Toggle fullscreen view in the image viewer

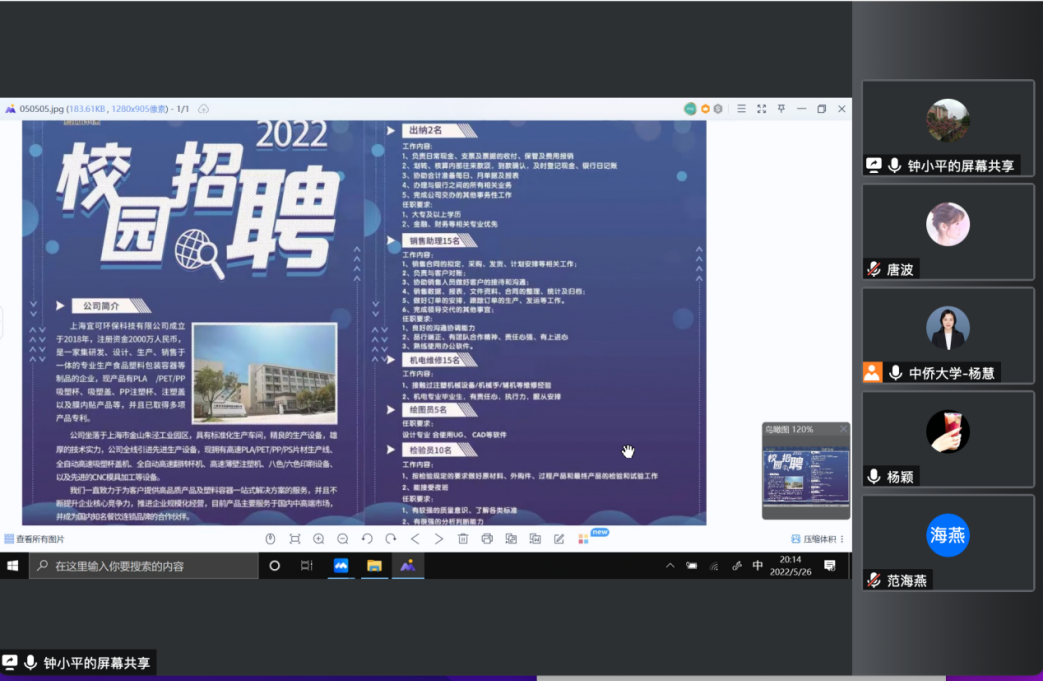[762, 109]
